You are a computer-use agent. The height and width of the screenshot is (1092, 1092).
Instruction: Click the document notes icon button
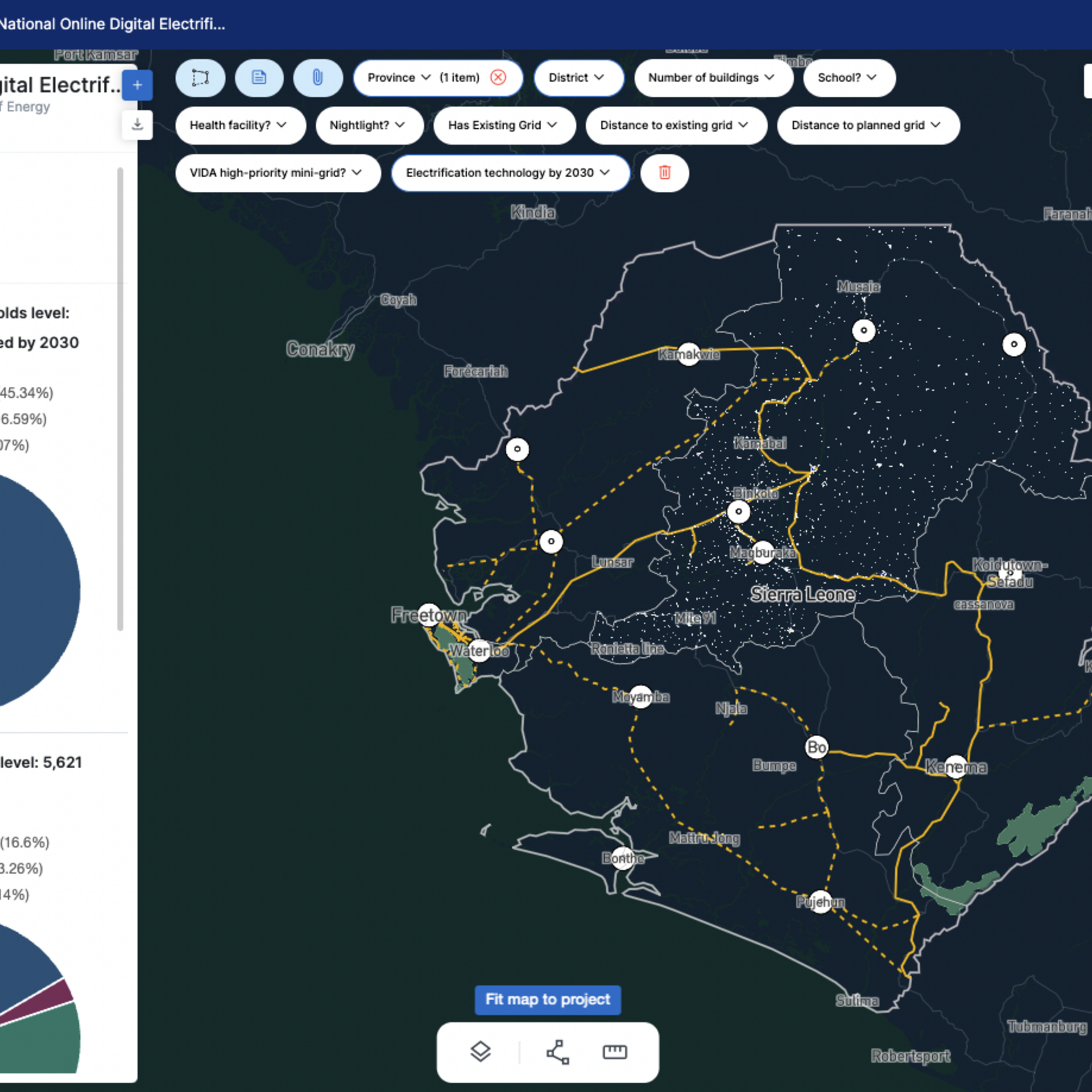[x=259, y=77]
